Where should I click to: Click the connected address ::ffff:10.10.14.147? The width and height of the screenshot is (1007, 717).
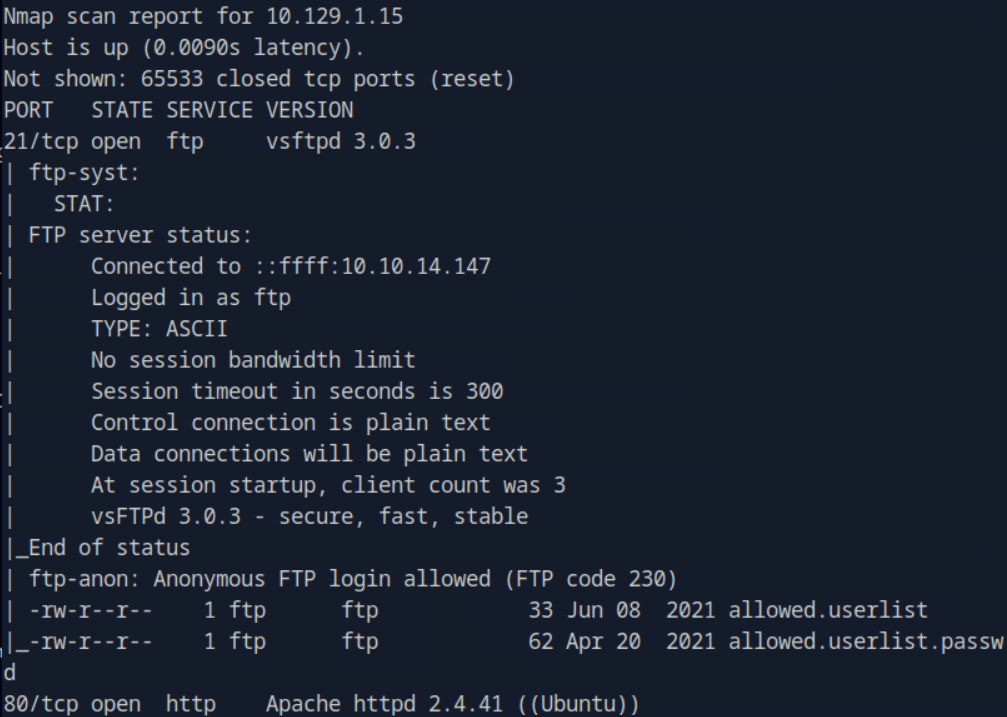tap(366, 266)
